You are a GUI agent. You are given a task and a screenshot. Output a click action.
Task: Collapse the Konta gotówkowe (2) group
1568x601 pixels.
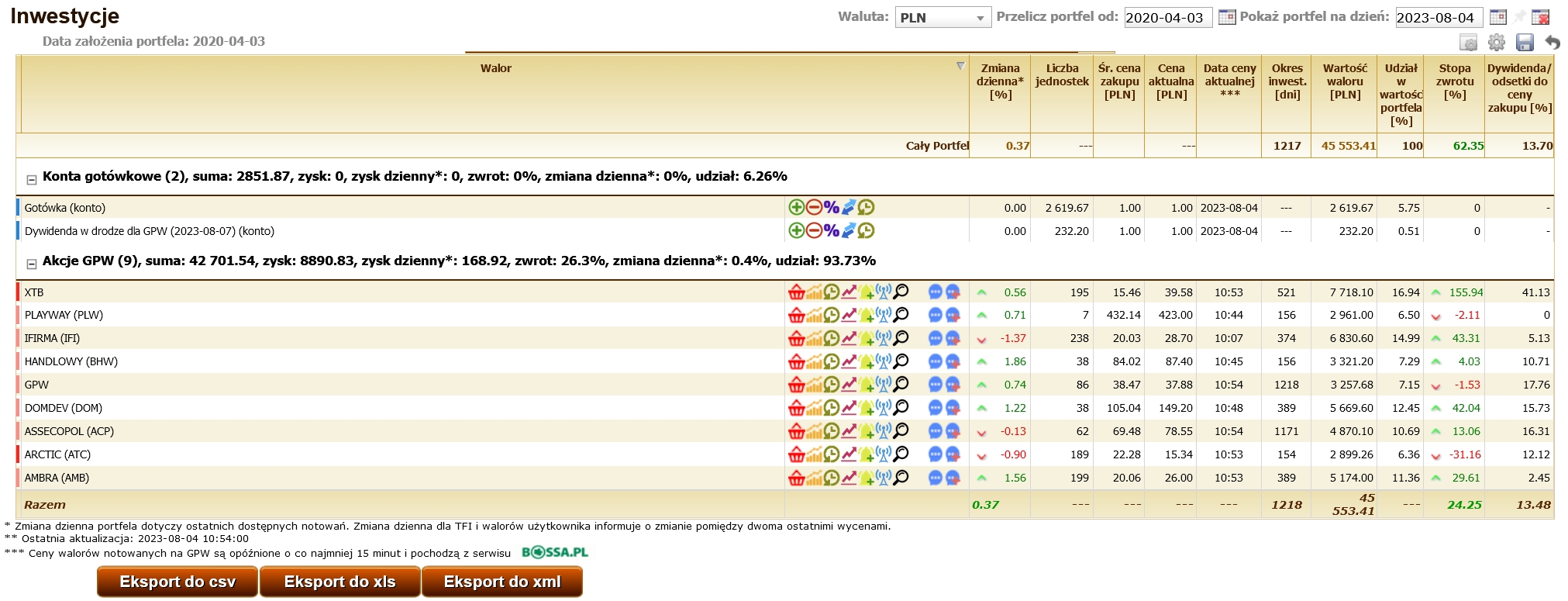coord(32,180)
